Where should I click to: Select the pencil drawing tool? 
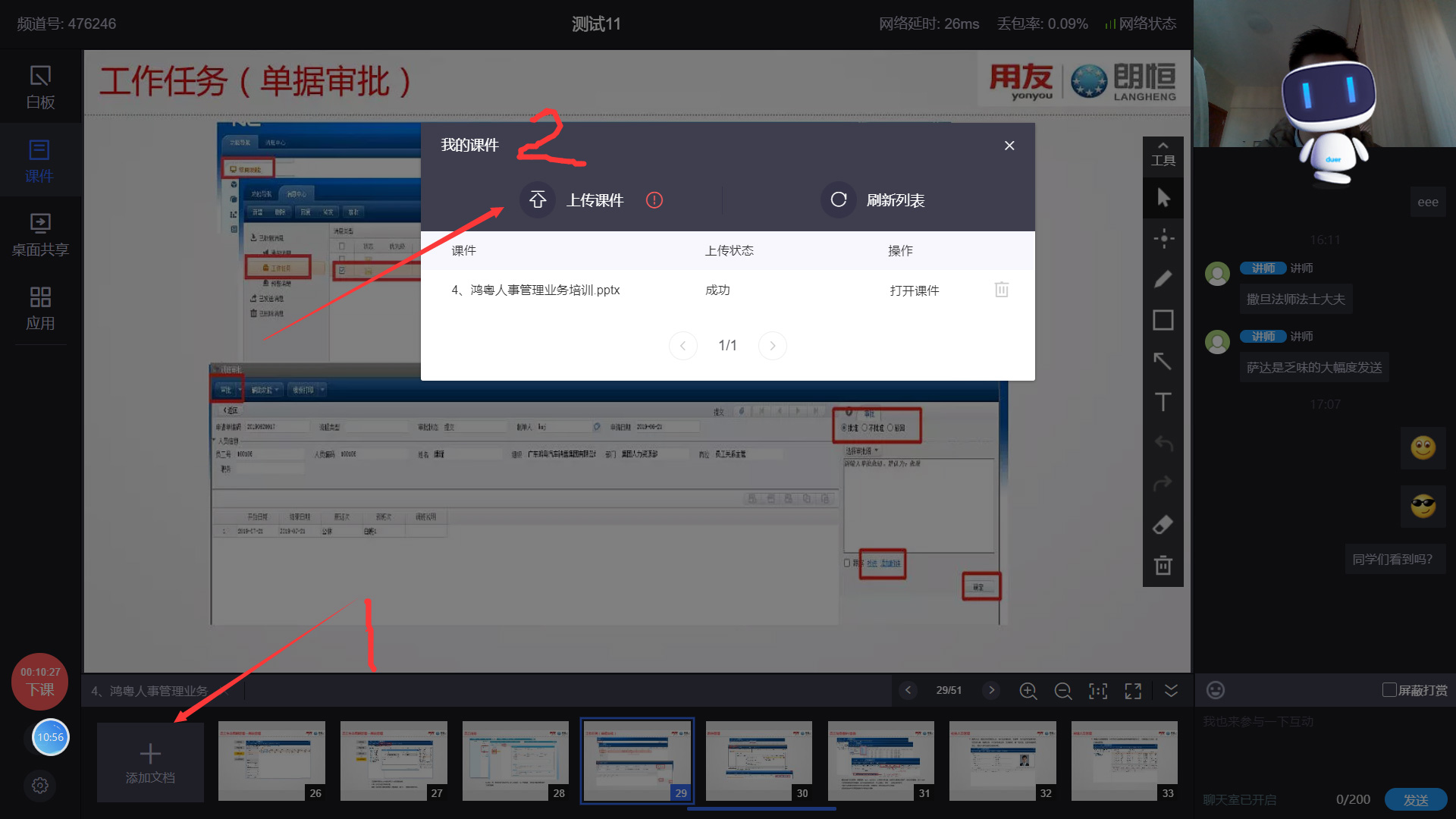coord(1163,279)
